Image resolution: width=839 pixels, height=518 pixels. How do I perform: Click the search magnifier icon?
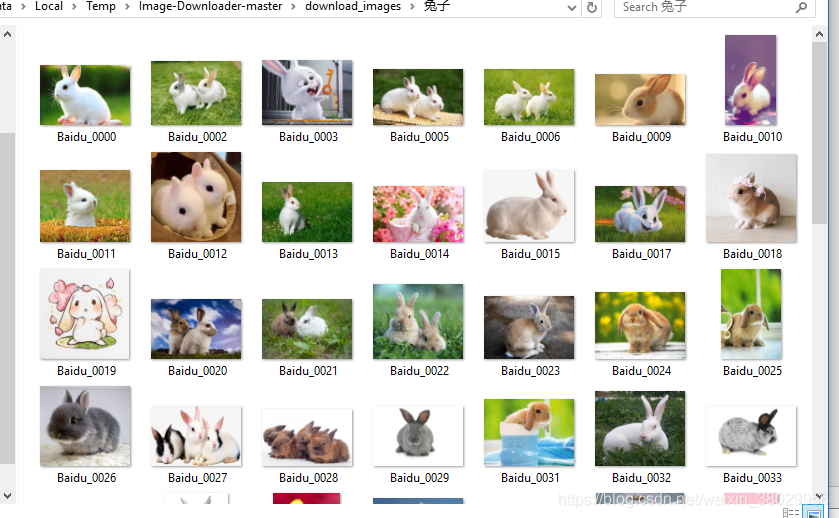(x=801, y=7)
